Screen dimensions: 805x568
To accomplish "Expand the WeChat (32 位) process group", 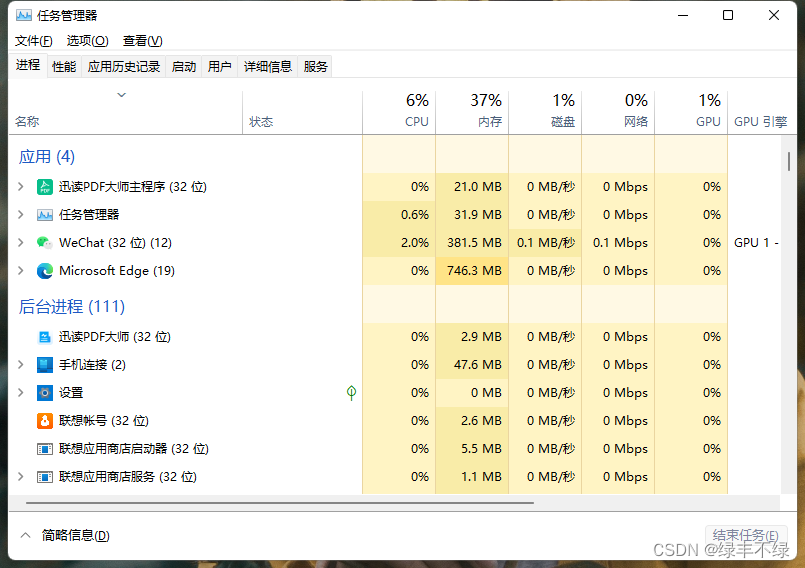I will coord(21,242).
